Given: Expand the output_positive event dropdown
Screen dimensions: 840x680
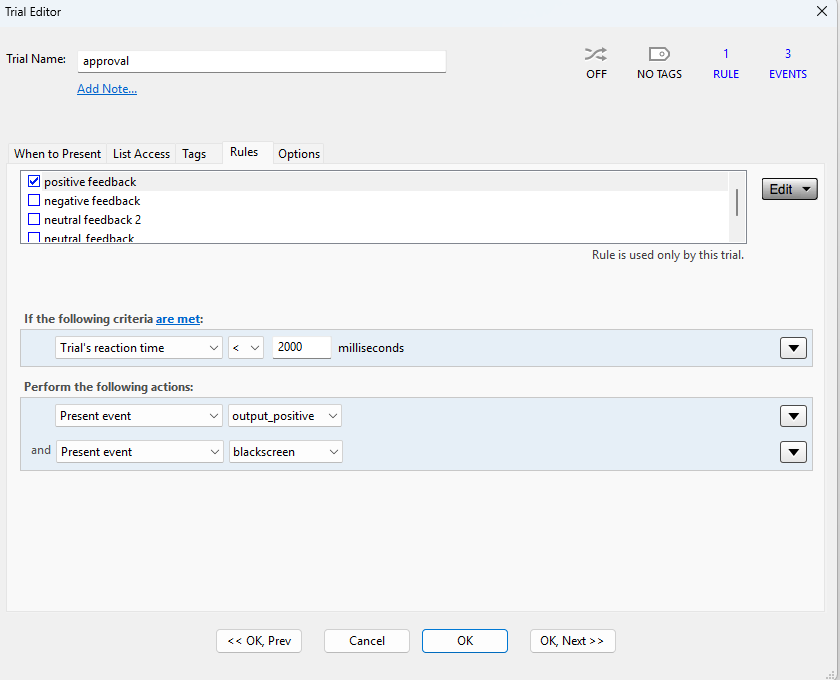Looking at the screenshot, I should click(x=285, y=416).
